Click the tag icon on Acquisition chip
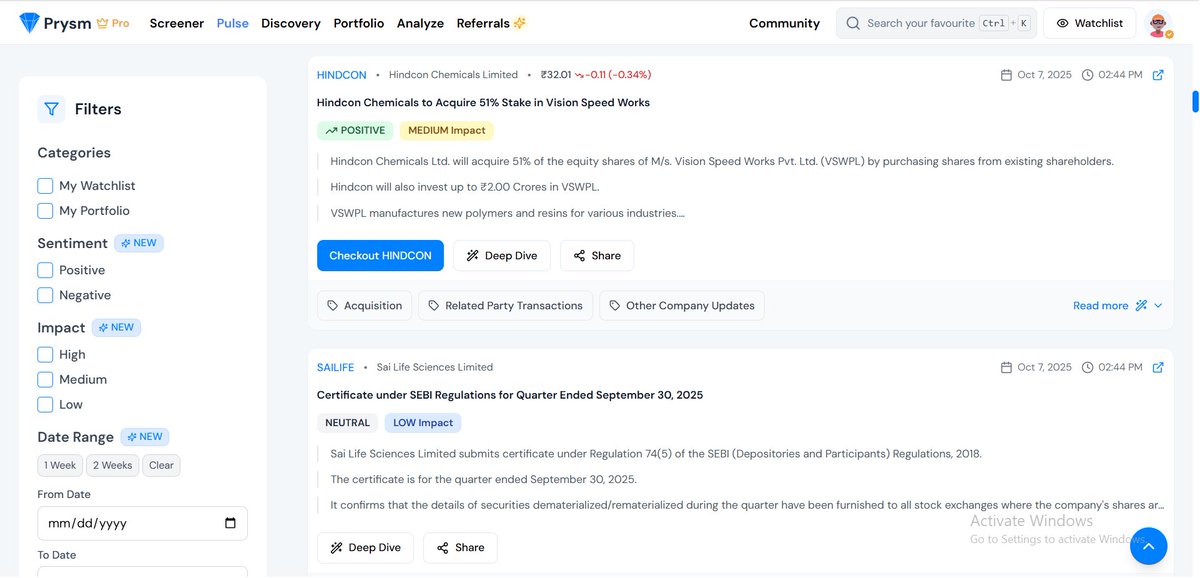Image resolution: width=1200 pixels, height=578 pixels. click(x=333, y=306)
